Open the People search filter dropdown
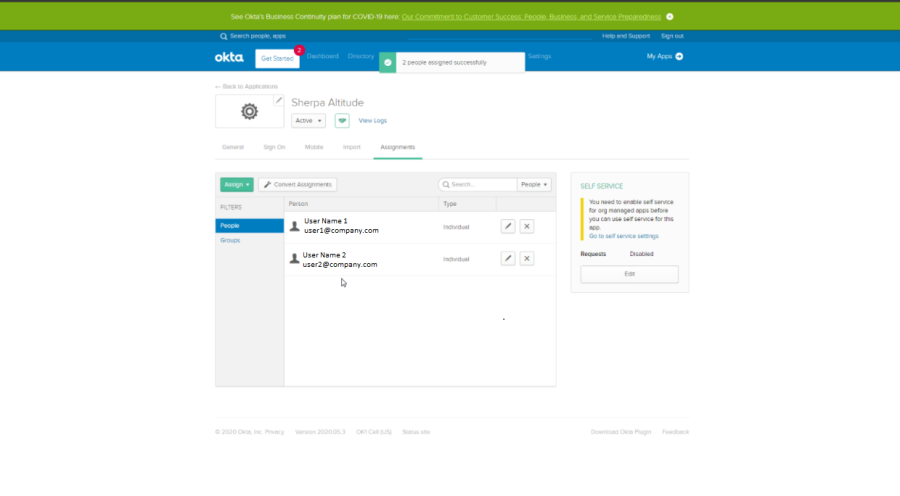This screenshot has width=900, height=496. pos(534,185)
